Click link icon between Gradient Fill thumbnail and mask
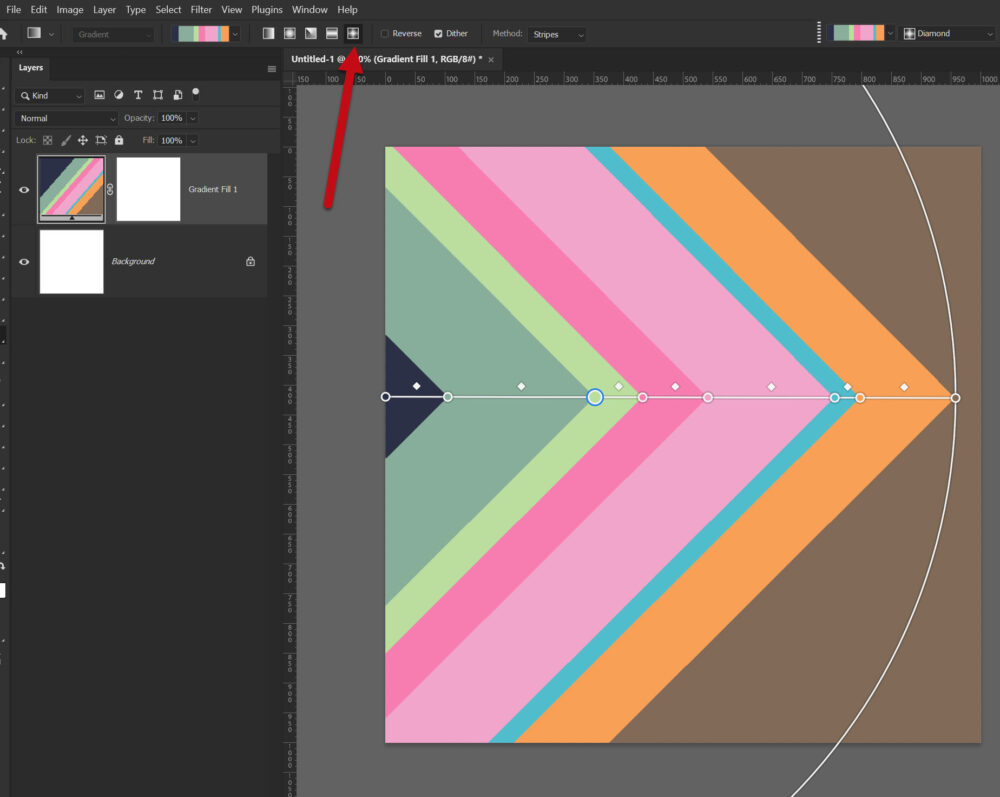 click(110, 189)
